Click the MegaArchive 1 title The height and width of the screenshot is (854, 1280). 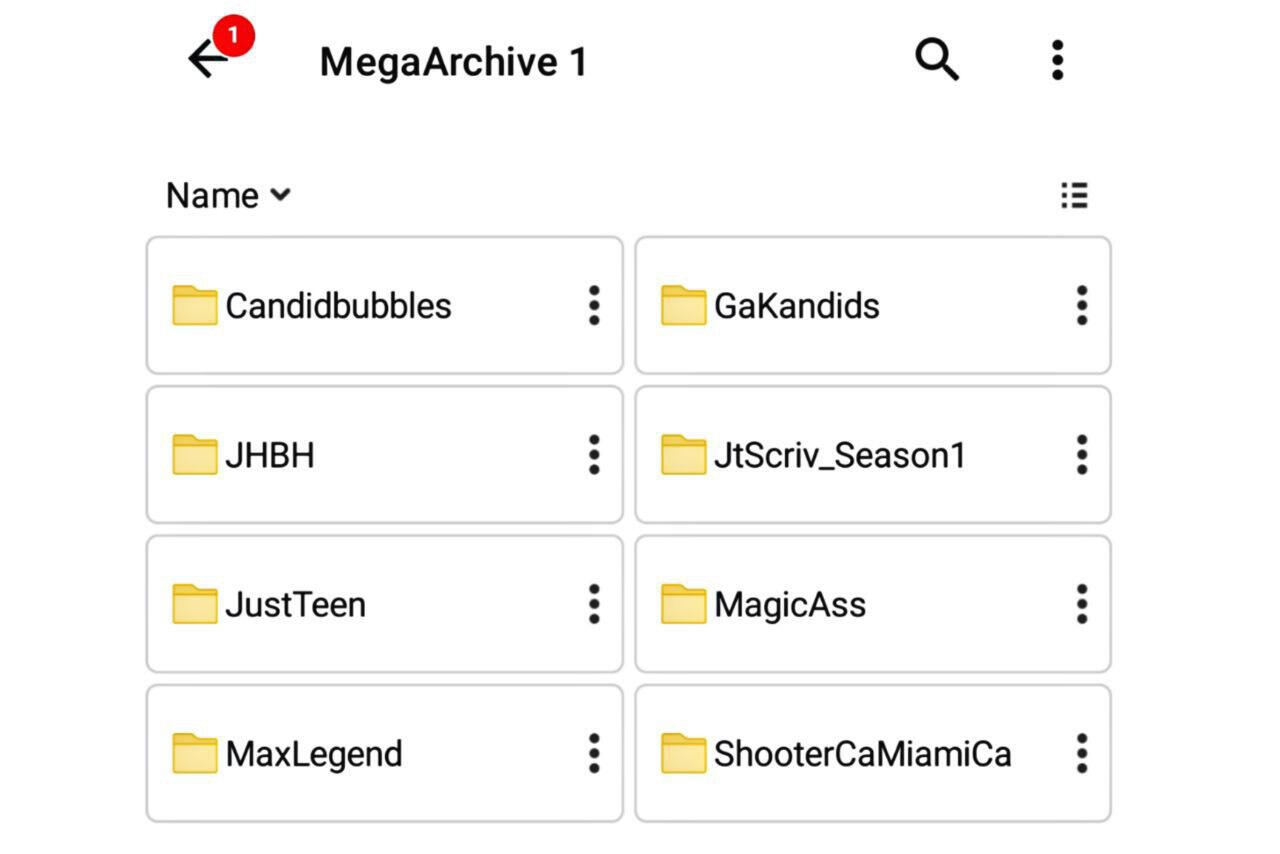(x=453, y=62)
